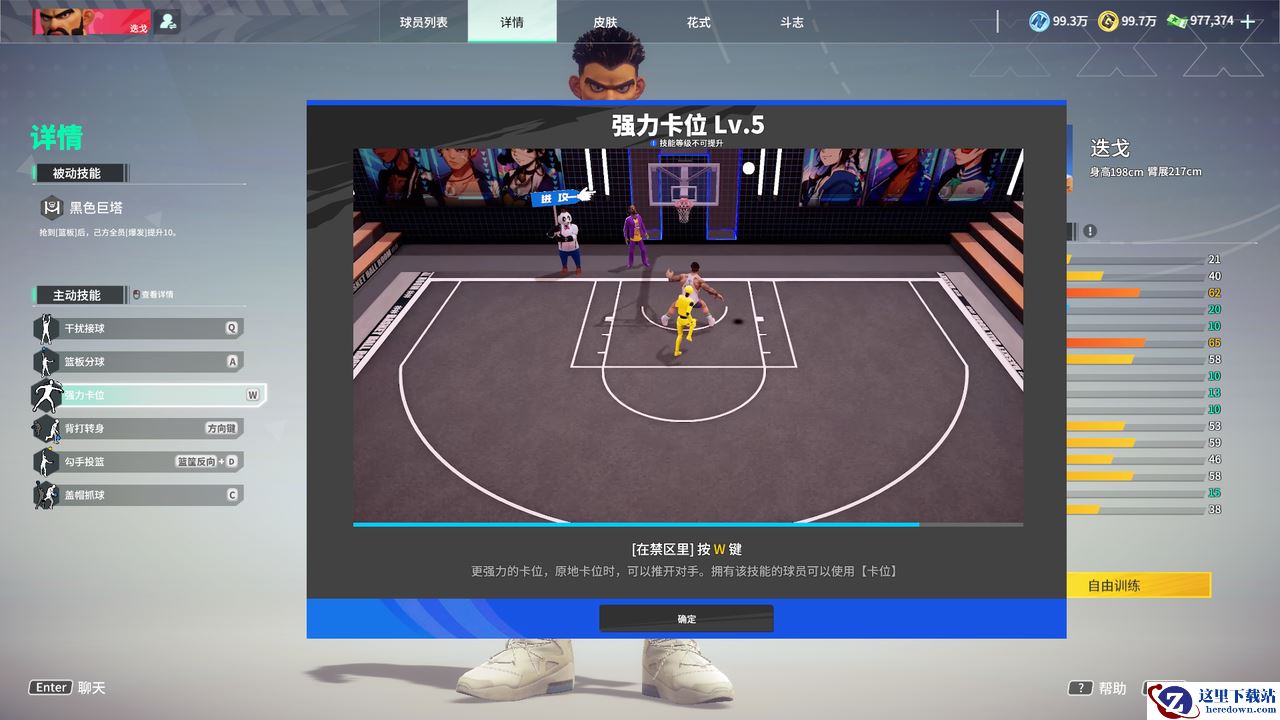
Task: Click the green cash icon beside 977,374
Action: tap(1177, 21)
